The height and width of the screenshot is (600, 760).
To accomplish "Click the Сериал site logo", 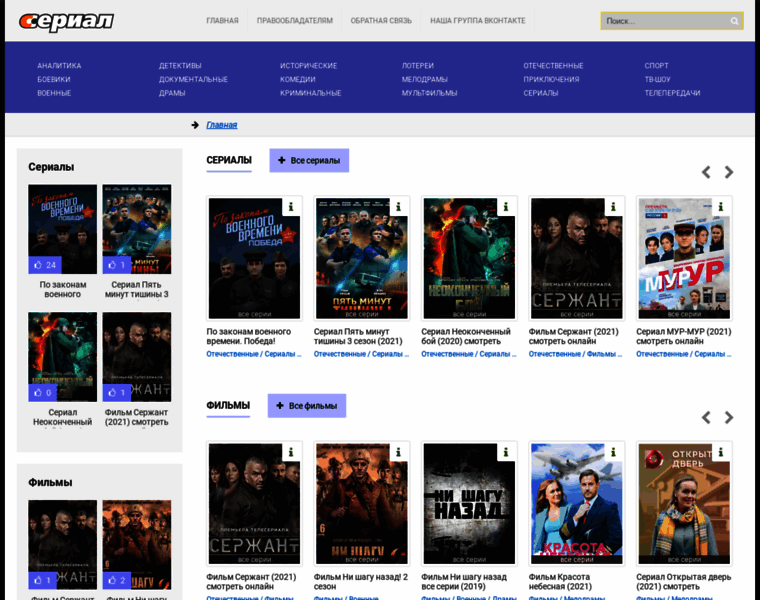I will coord(67,21).
